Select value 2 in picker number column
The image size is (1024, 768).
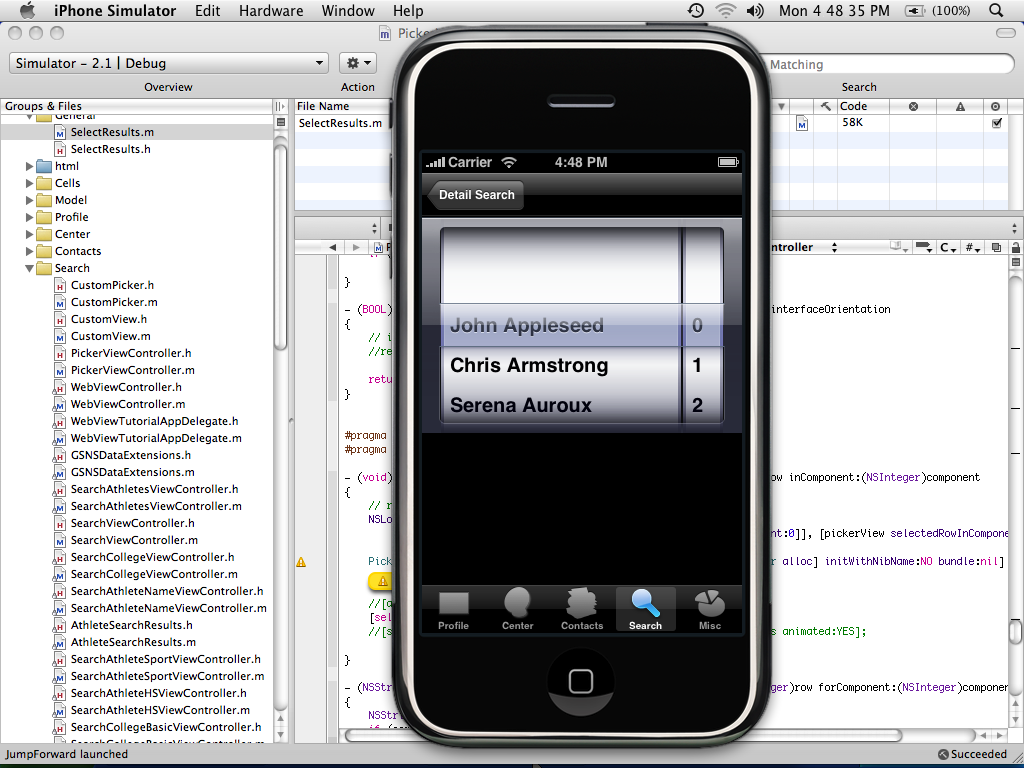pyautogui.click(x=697, y=405)
